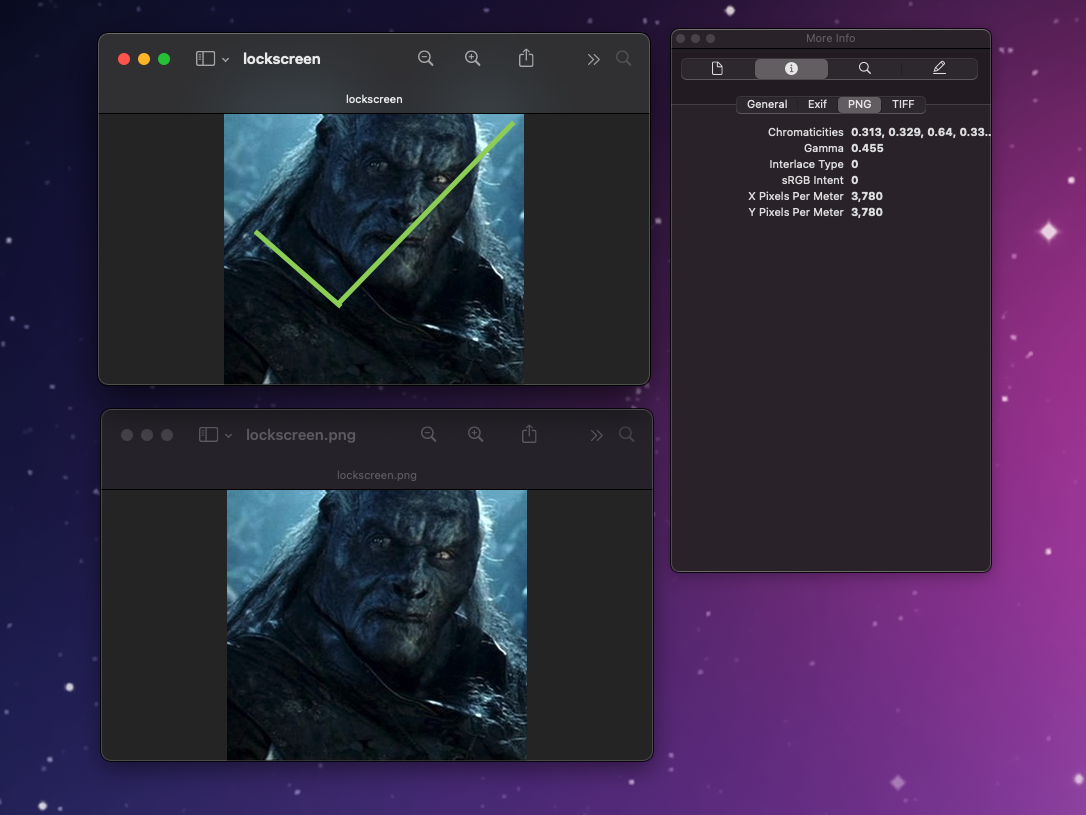
Task: Select the PNG tab
Action: tap(860, 105)
